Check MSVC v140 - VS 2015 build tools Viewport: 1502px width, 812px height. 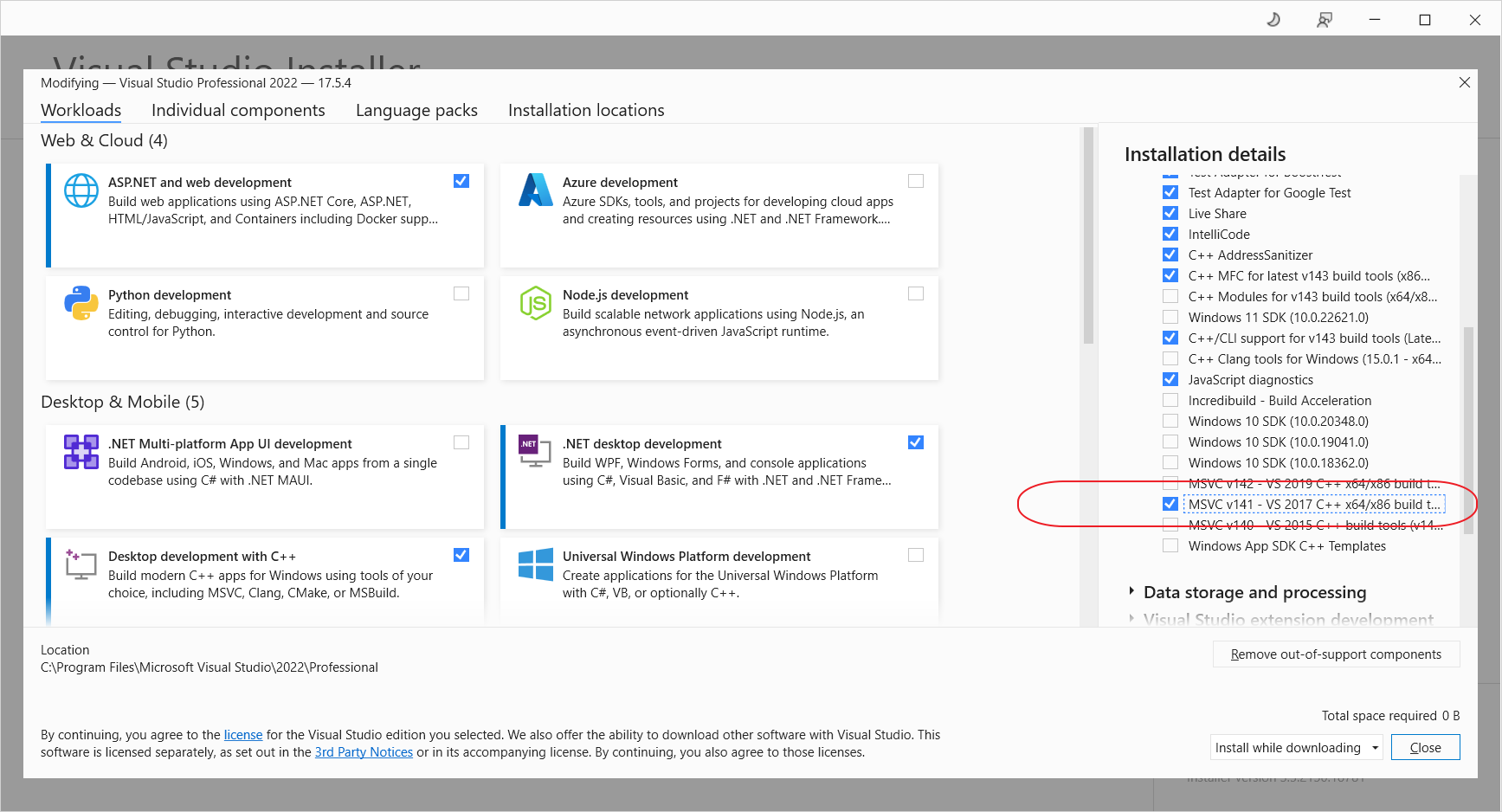tap(1170, 525)
